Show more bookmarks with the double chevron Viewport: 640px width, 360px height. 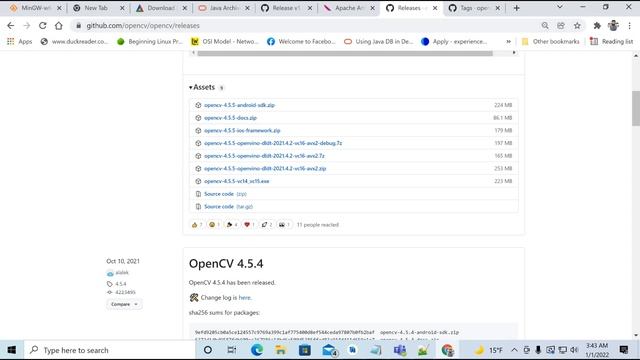click(x=509, y=42)
